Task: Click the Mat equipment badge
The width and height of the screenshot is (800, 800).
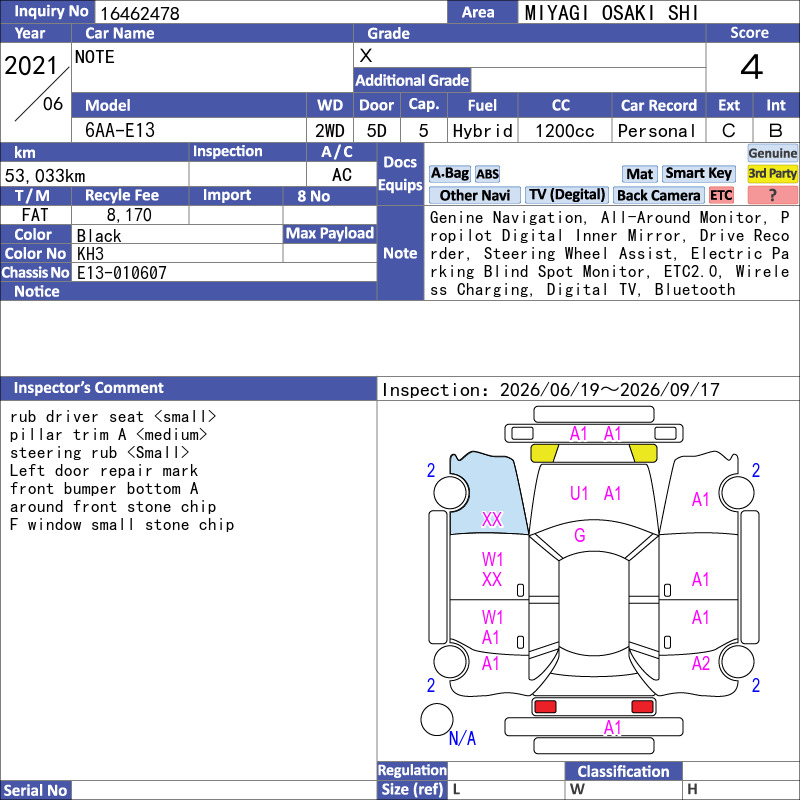Action: point(640,174)
